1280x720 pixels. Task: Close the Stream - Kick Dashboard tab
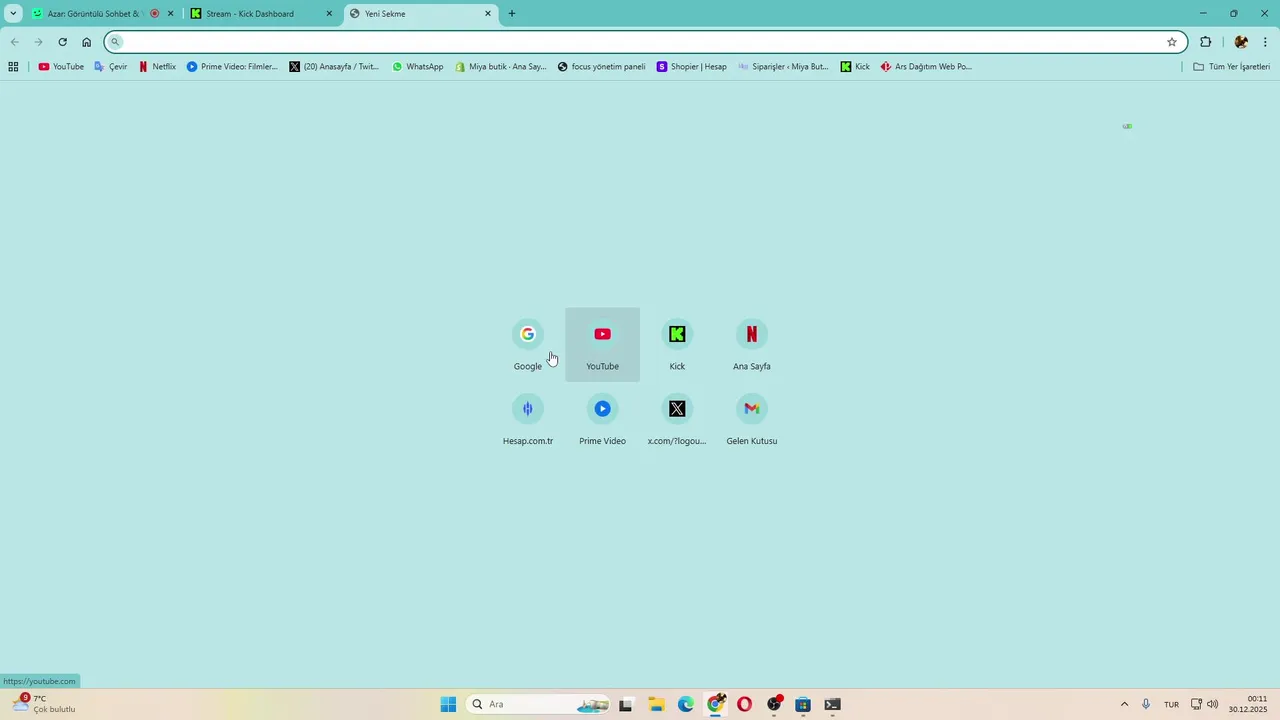(329, 14)
